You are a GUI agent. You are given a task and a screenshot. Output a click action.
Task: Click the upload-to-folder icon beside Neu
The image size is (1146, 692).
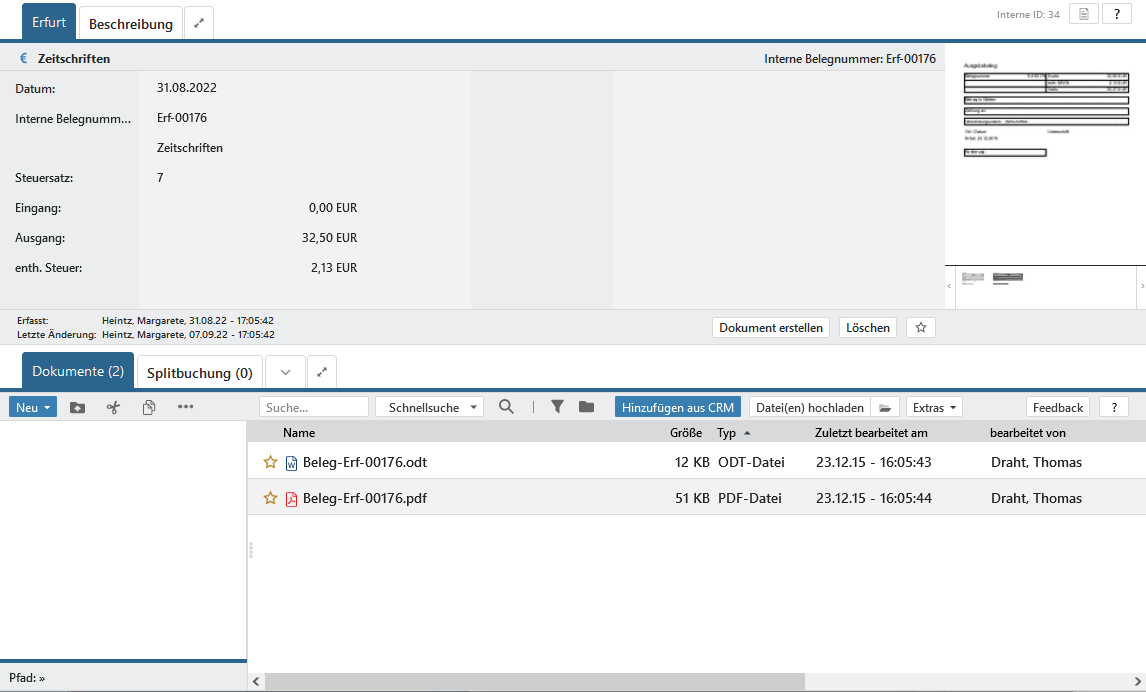(77, 407)
